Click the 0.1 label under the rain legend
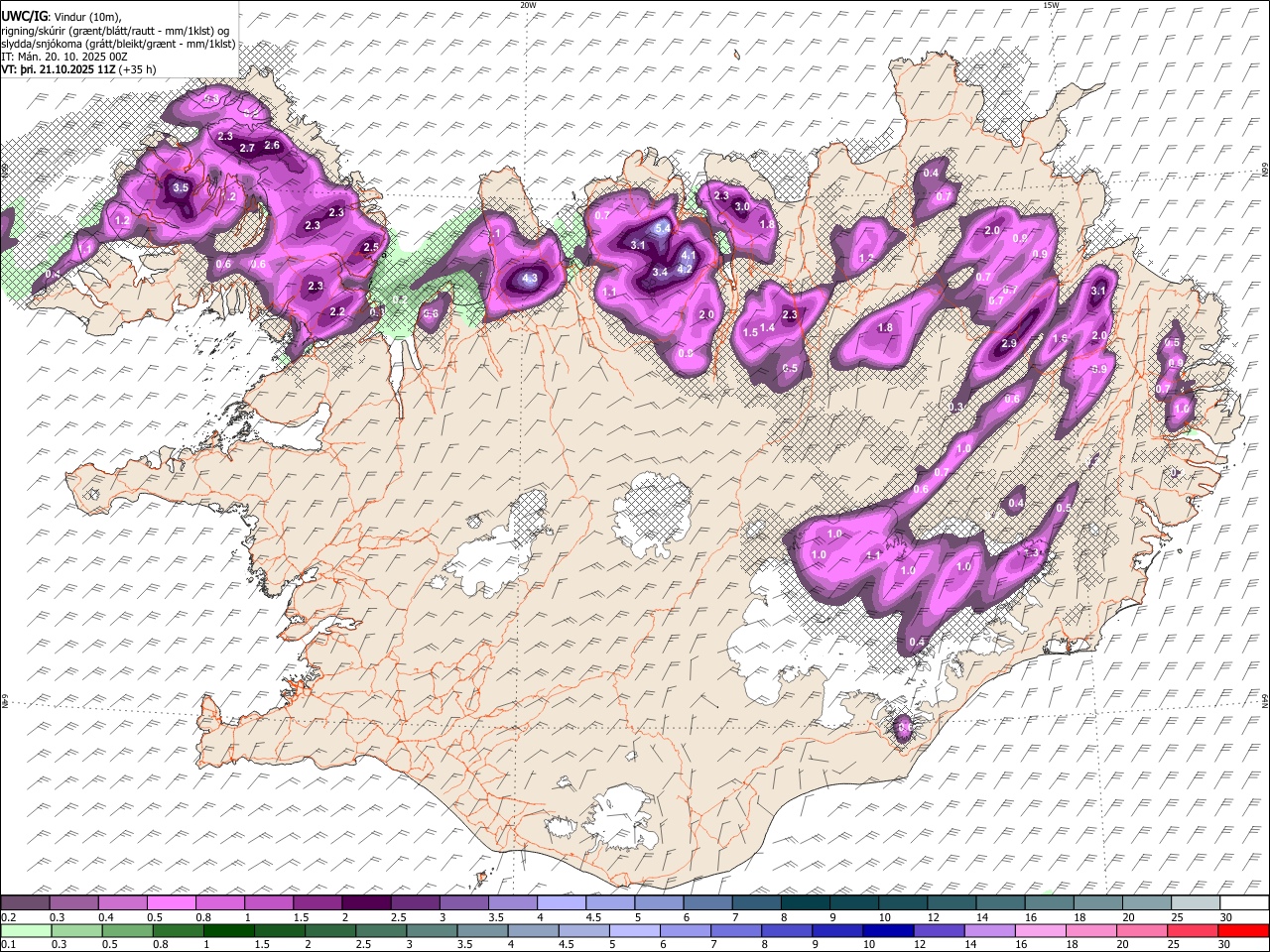Viewport: 1270px width, 952px height. 9,944
